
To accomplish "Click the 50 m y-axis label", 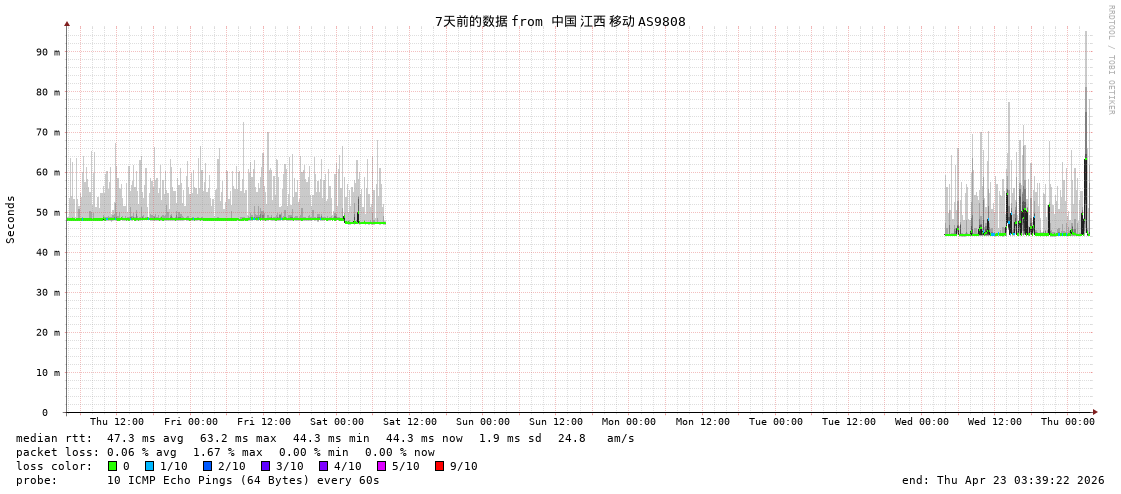I will [x=48, y=212].
